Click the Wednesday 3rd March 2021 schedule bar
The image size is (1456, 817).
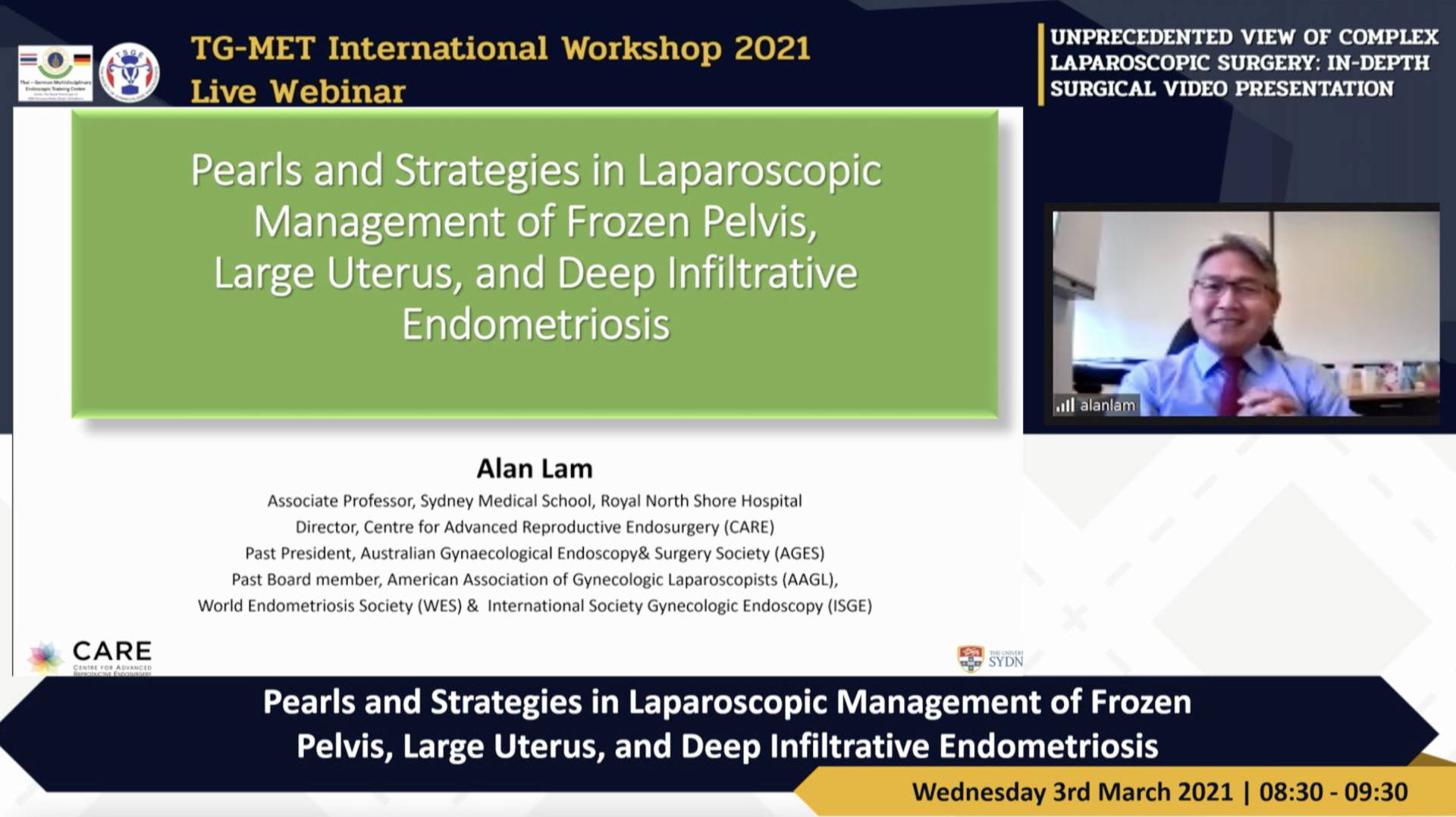pos(1159,792)
